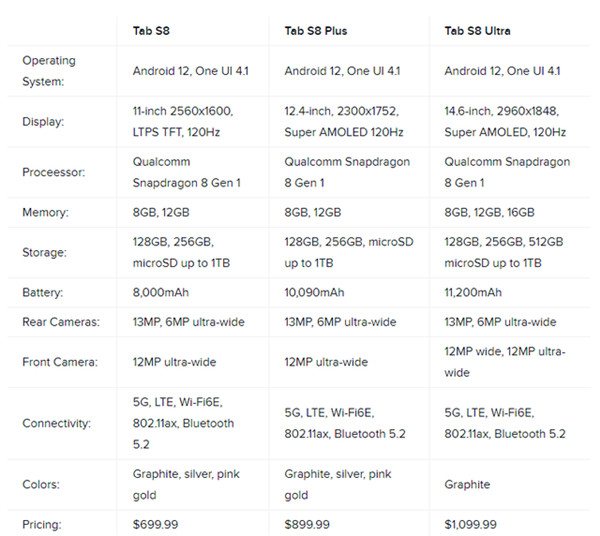The width and height of the screenshot is (600, 536).
Task: Click the Storage row label
Action: 46,252
